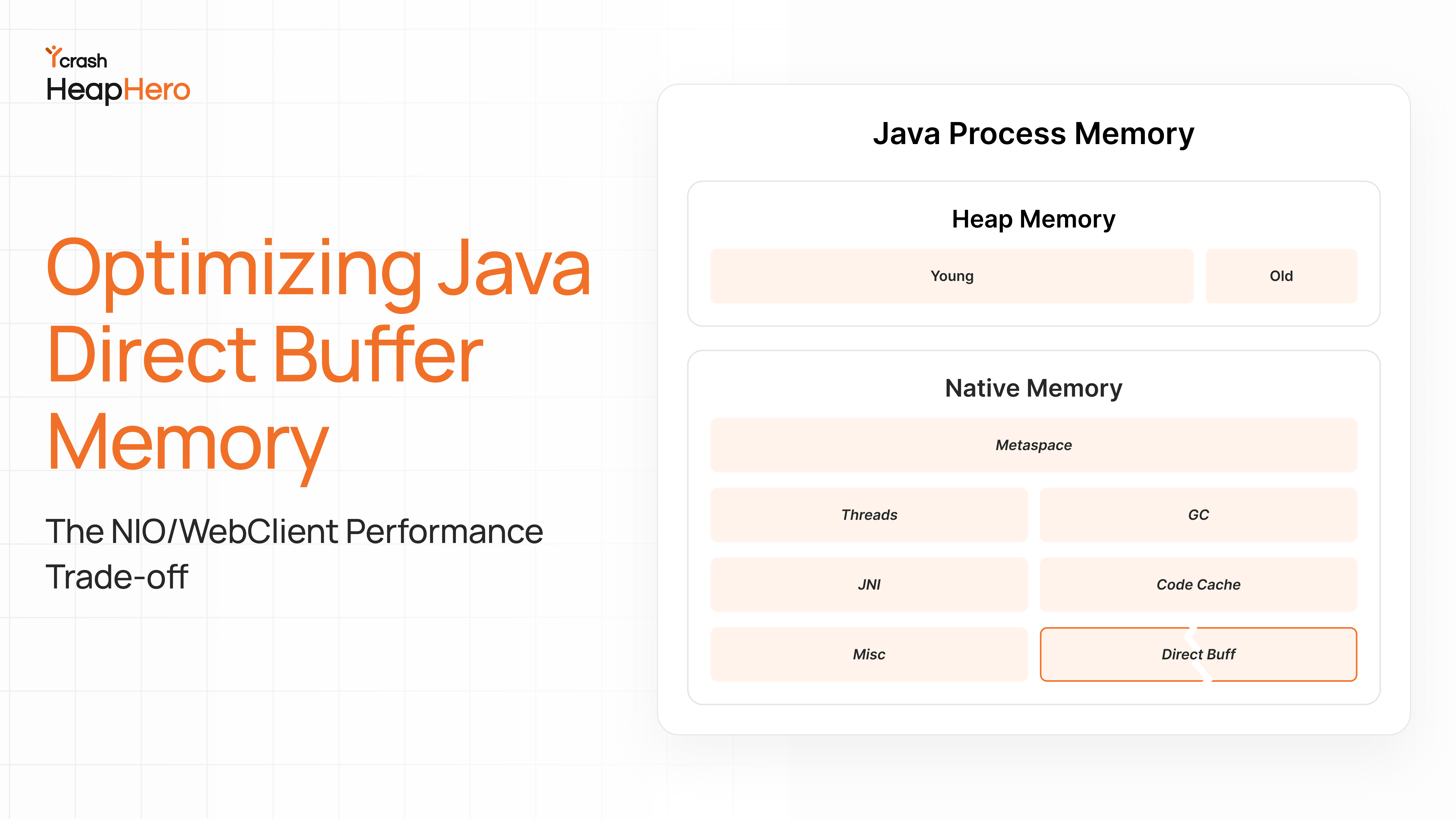Select the Young heap block
Viewport: 1456px width, 819px height.
point(952,276)
